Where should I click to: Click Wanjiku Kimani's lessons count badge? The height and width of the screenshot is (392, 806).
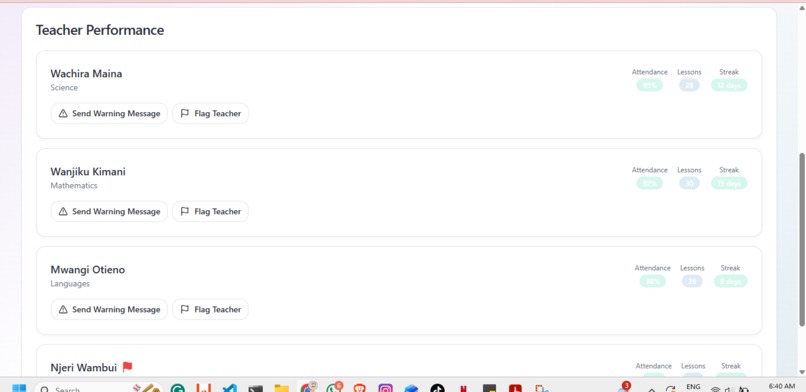click(689, 183)
